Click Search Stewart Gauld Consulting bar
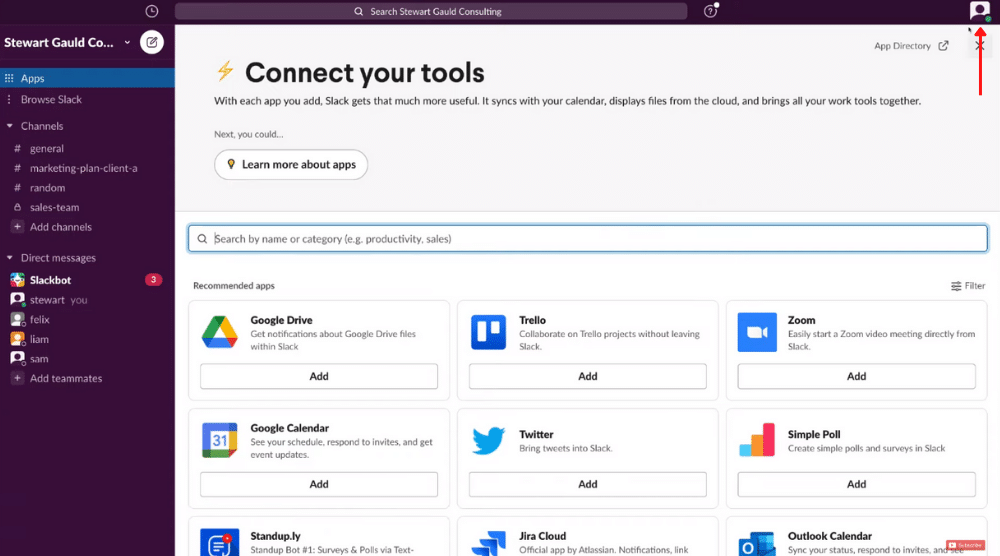 [431, 11]
